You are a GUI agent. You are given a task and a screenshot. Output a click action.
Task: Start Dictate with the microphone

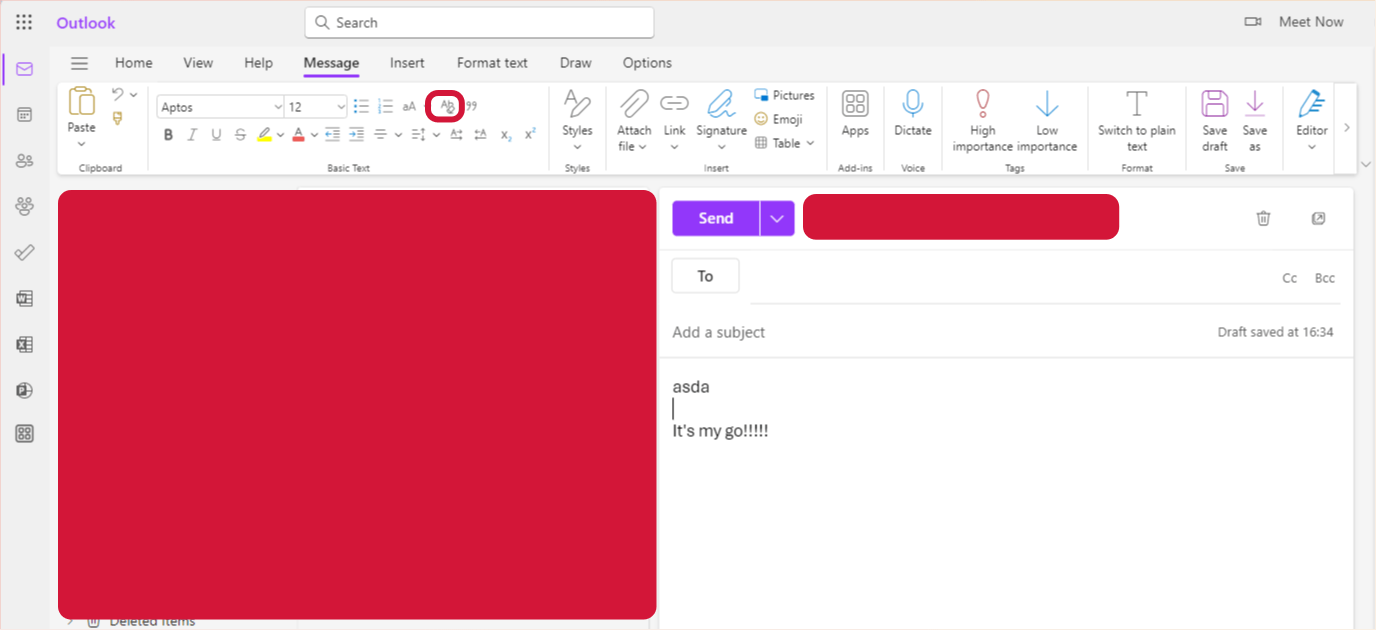pyautogui.click(x=912, y=114)
